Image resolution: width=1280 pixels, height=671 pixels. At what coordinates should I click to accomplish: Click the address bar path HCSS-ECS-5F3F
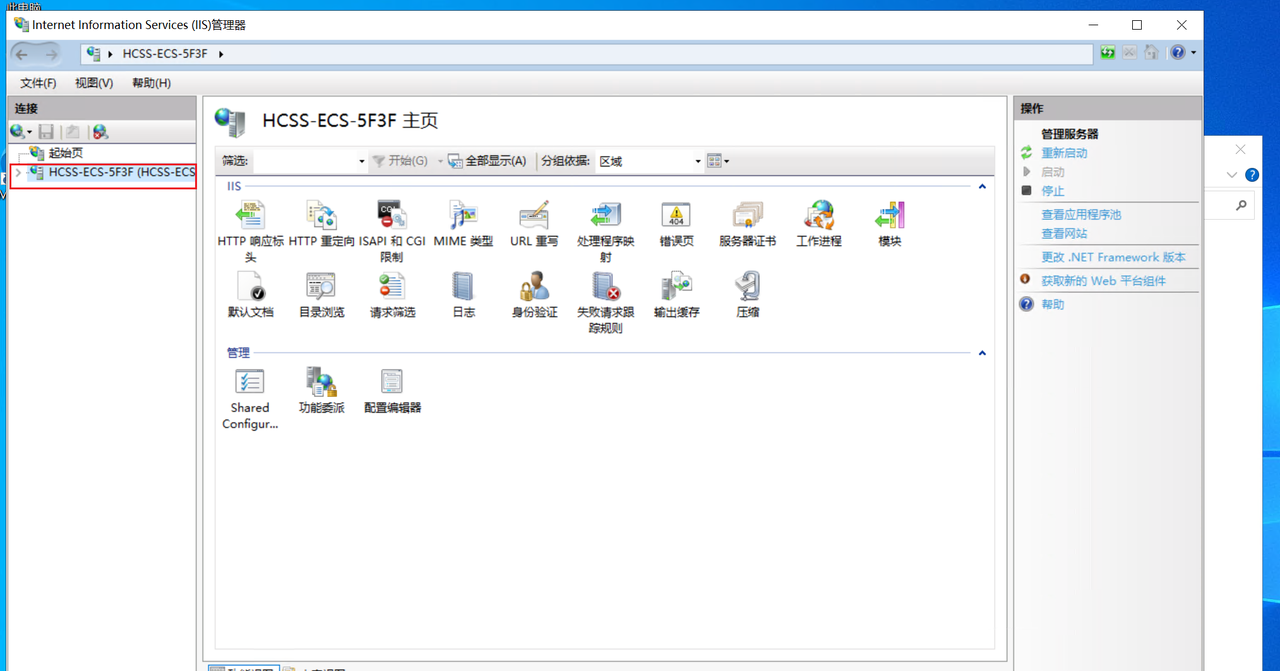165,54
